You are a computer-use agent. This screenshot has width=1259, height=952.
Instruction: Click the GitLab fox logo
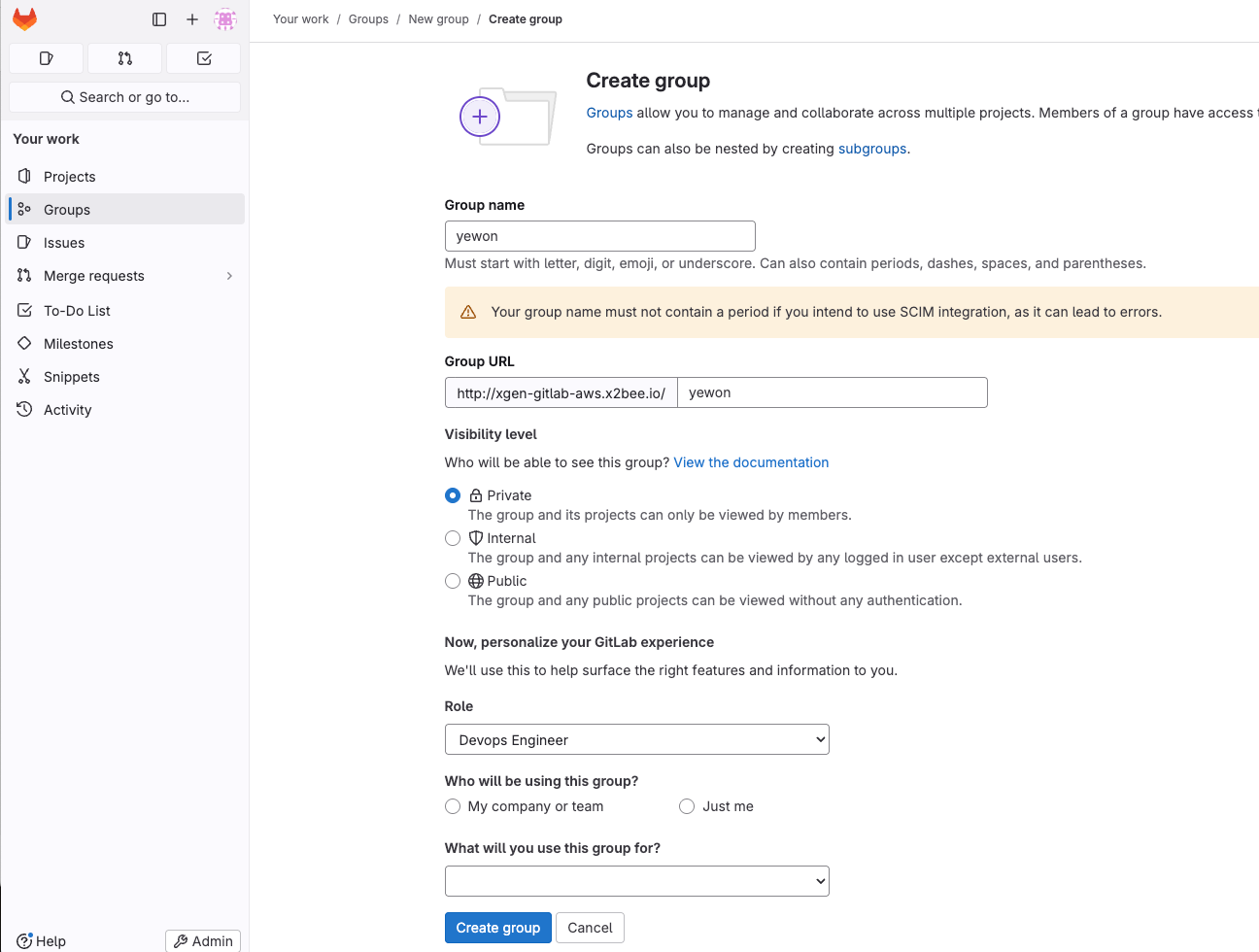(24, 19)
